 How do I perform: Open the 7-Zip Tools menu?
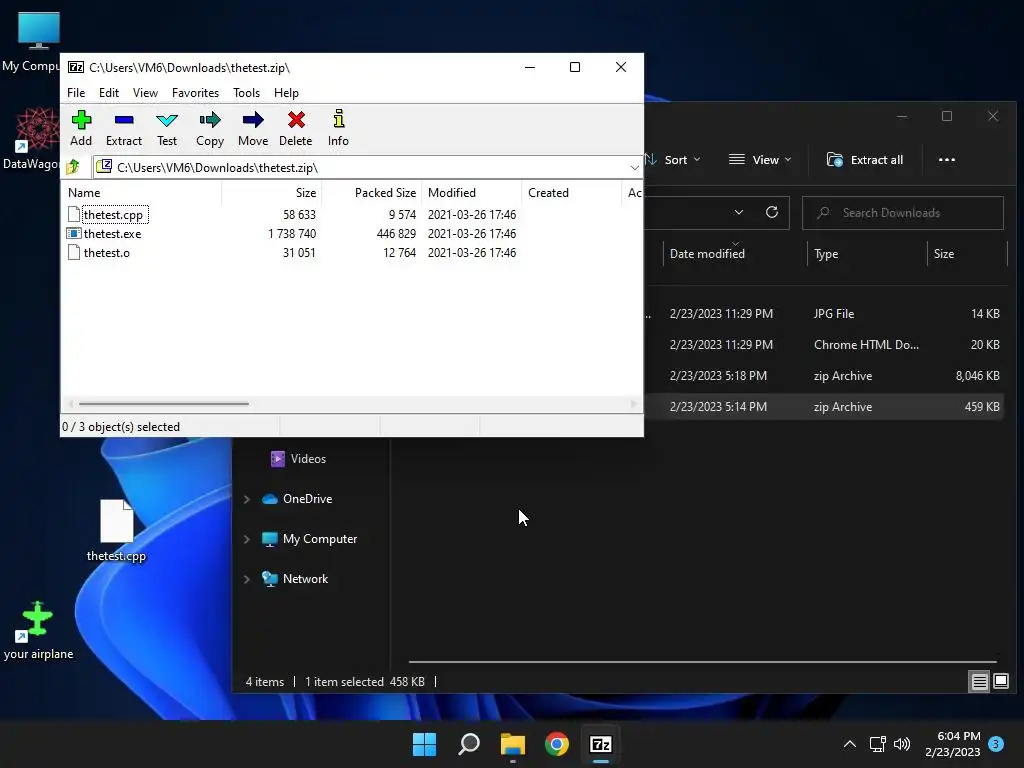tap(246, 93)
